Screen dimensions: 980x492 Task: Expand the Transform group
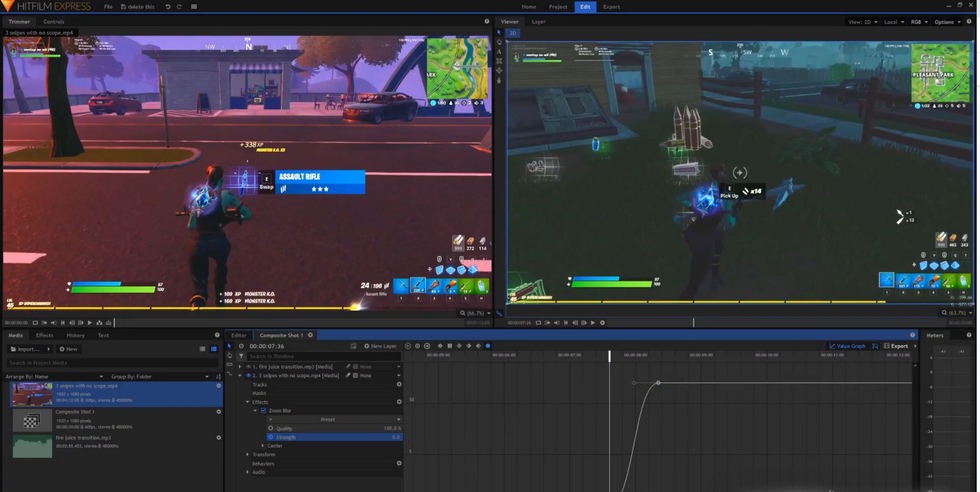pyautogui.click(x=248, y=454)
